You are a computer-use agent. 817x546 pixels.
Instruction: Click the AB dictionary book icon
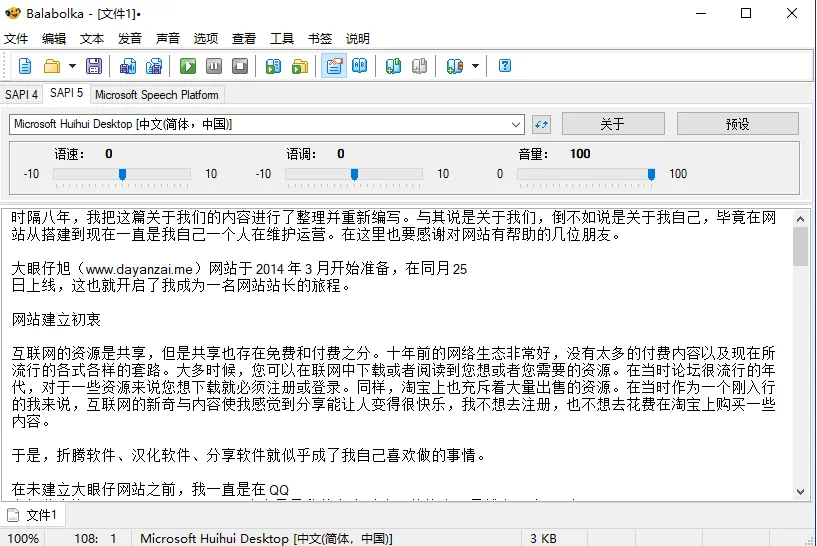pos(360,66)
